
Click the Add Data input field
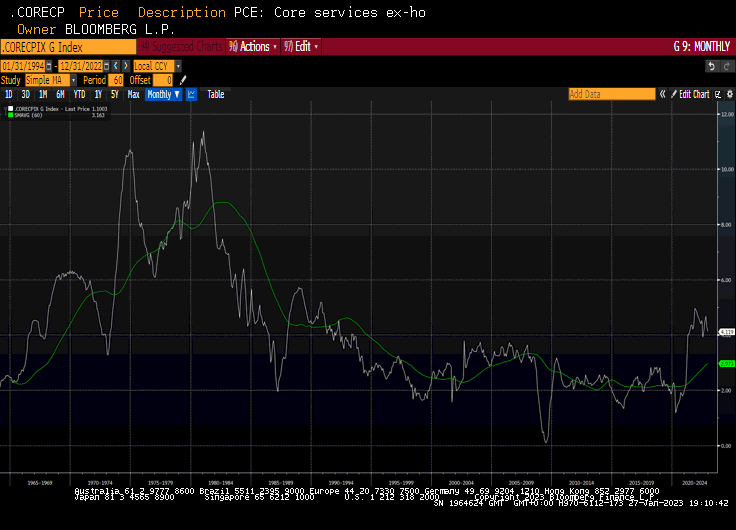coord(611,94)
